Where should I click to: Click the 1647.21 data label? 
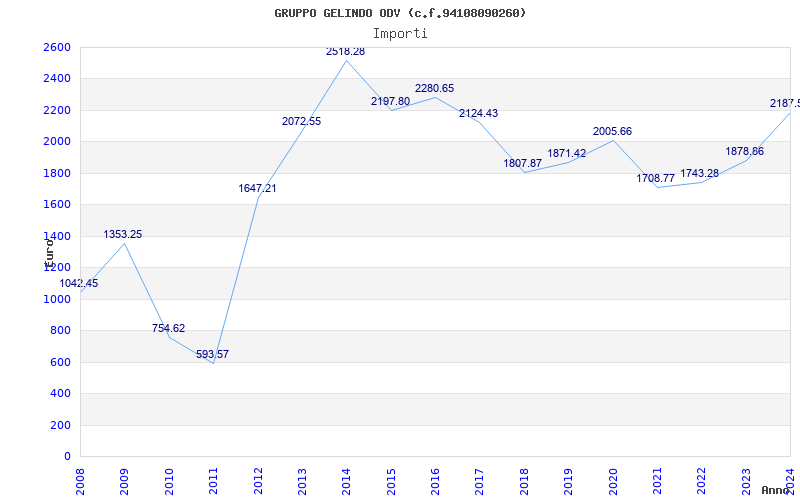257,188
